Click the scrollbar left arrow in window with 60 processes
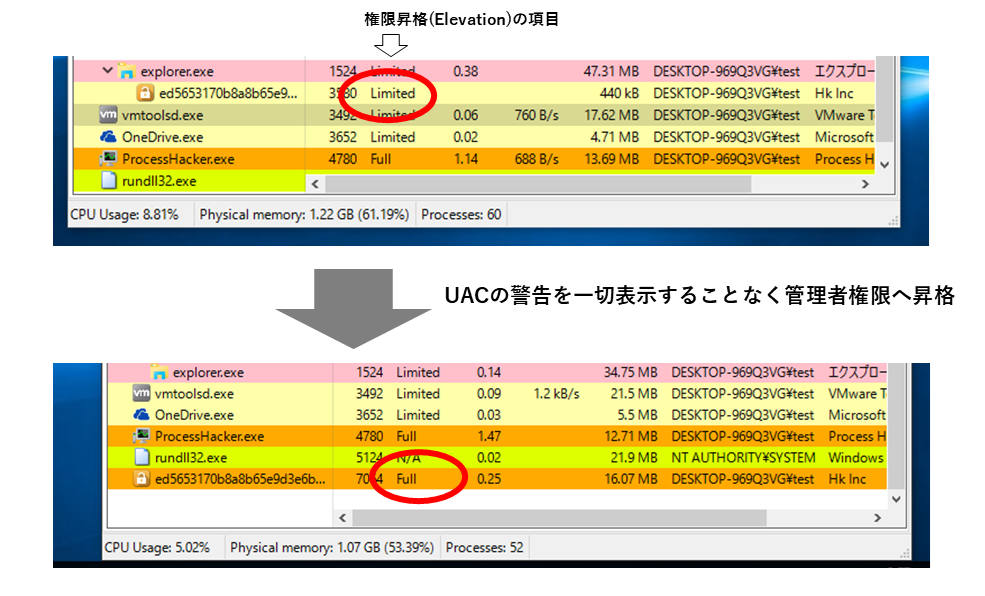 (x=315, y=184)
